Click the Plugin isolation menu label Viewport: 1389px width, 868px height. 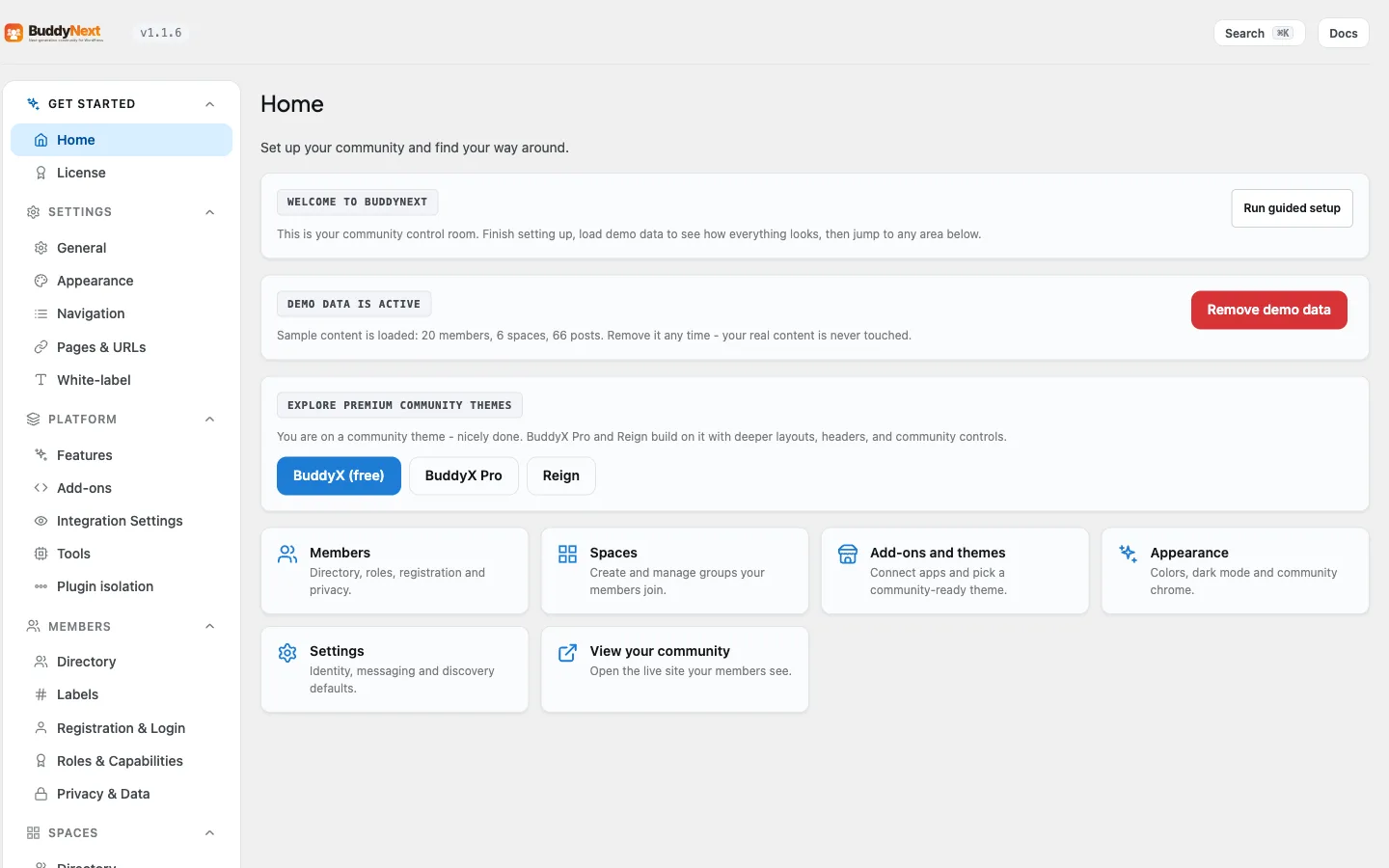click(x=105, y=586)
